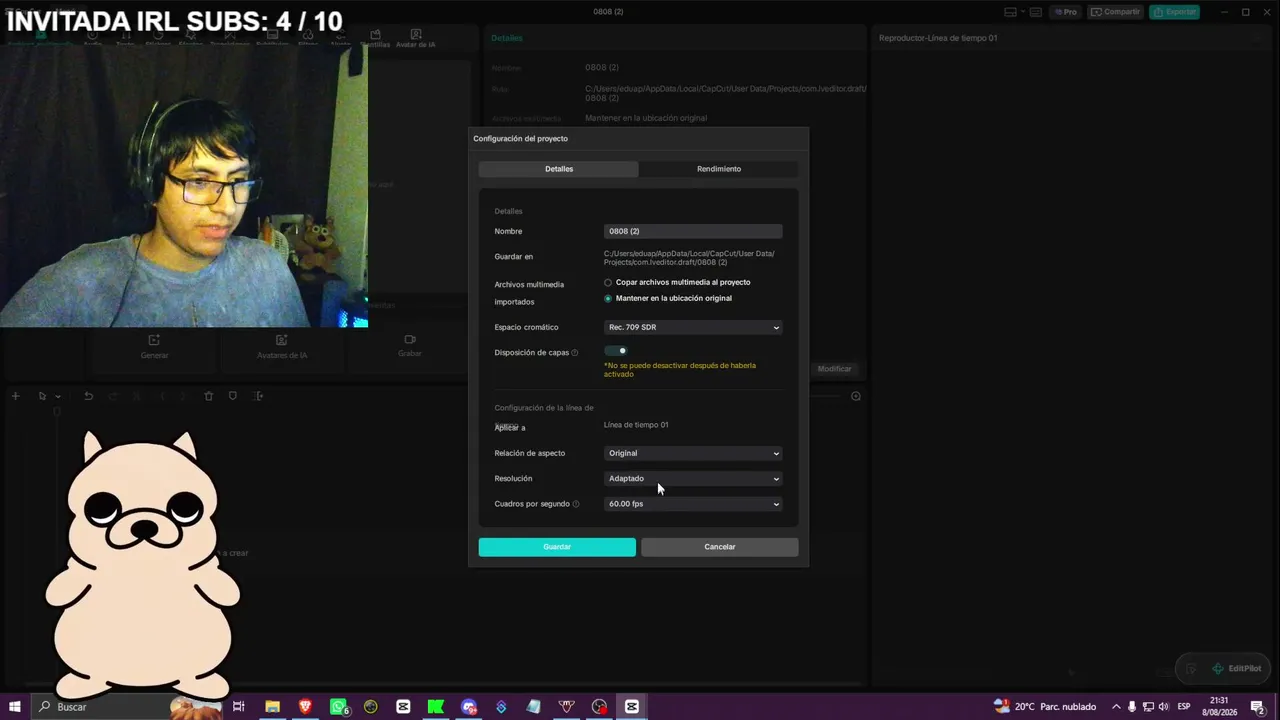Select Mantener en la ubicación original option
The image size is (1280, 720).
[x=668, y=298]
